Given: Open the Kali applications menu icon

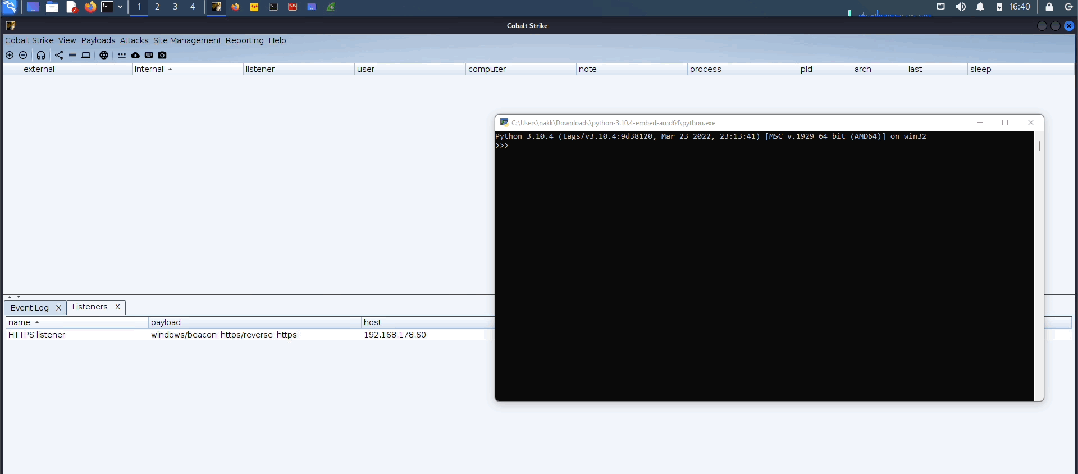Looking at the screenshot, I should pos(10,7).
